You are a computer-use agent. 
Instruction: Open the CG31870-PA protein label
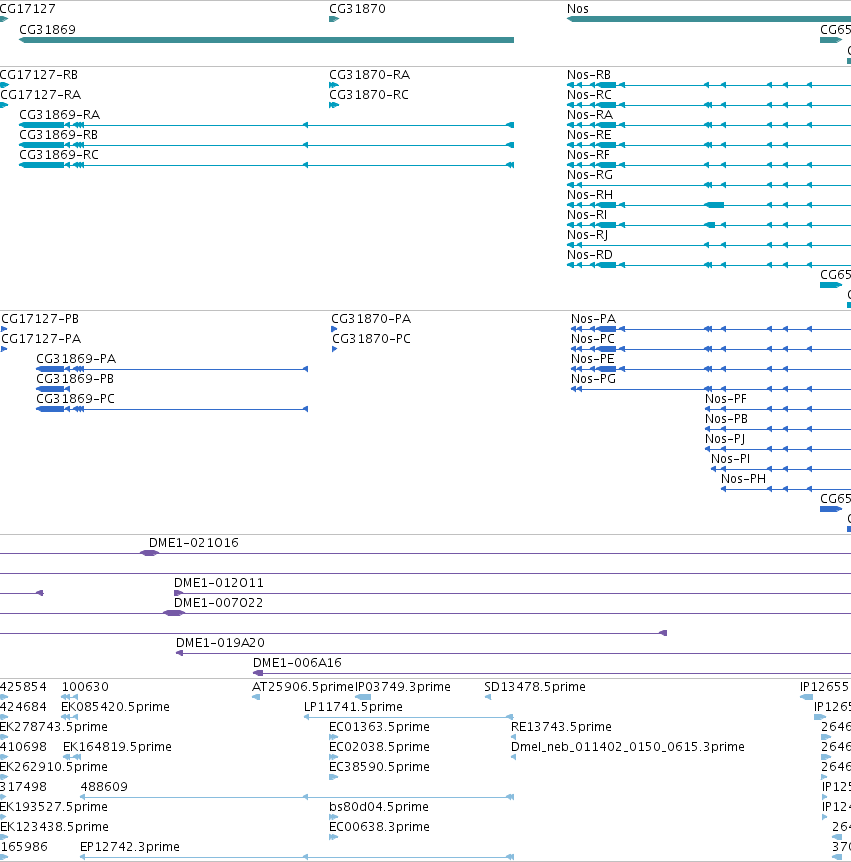[x=371, y=319]
